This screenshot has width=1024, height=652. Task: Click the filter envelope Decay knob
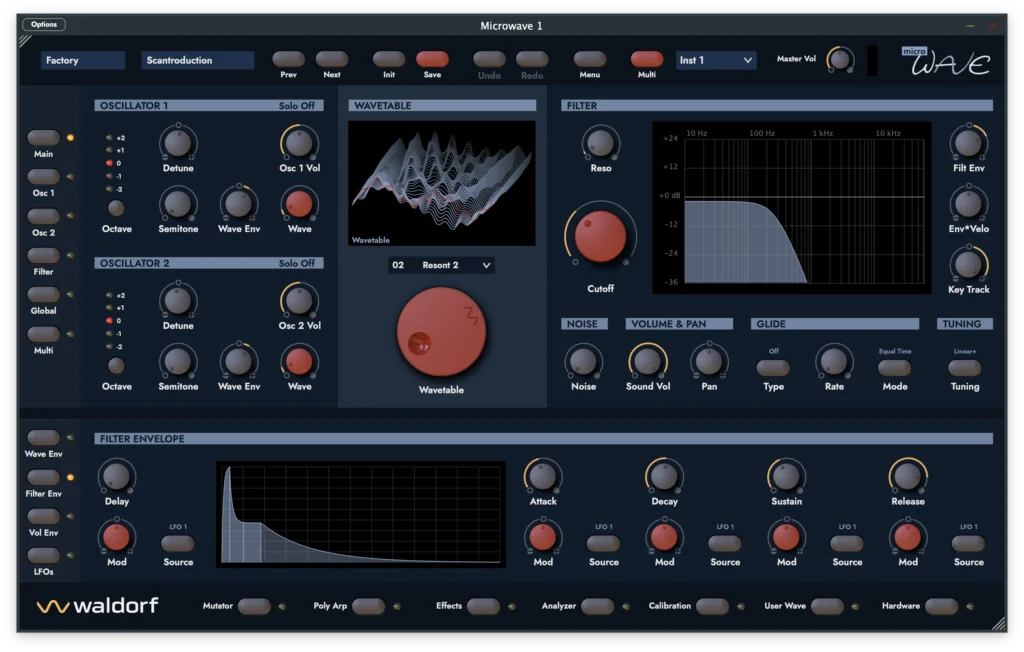point(664,476)
